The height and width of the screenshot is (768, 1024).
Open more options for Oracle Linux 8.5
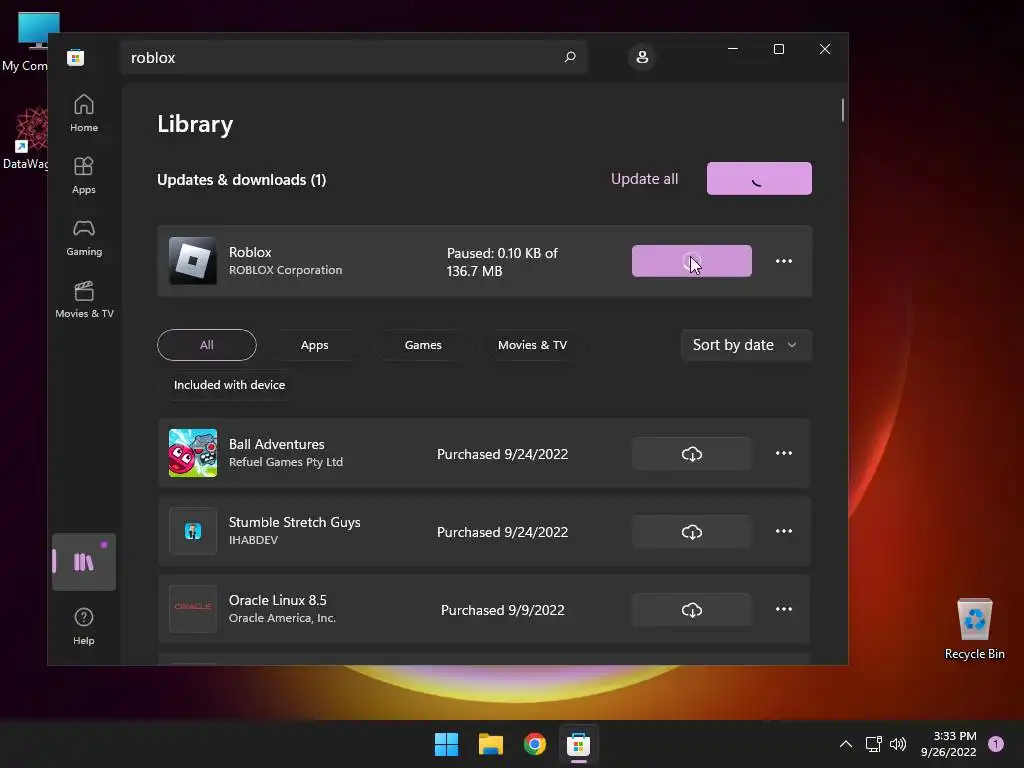click(x=784, y=609)
